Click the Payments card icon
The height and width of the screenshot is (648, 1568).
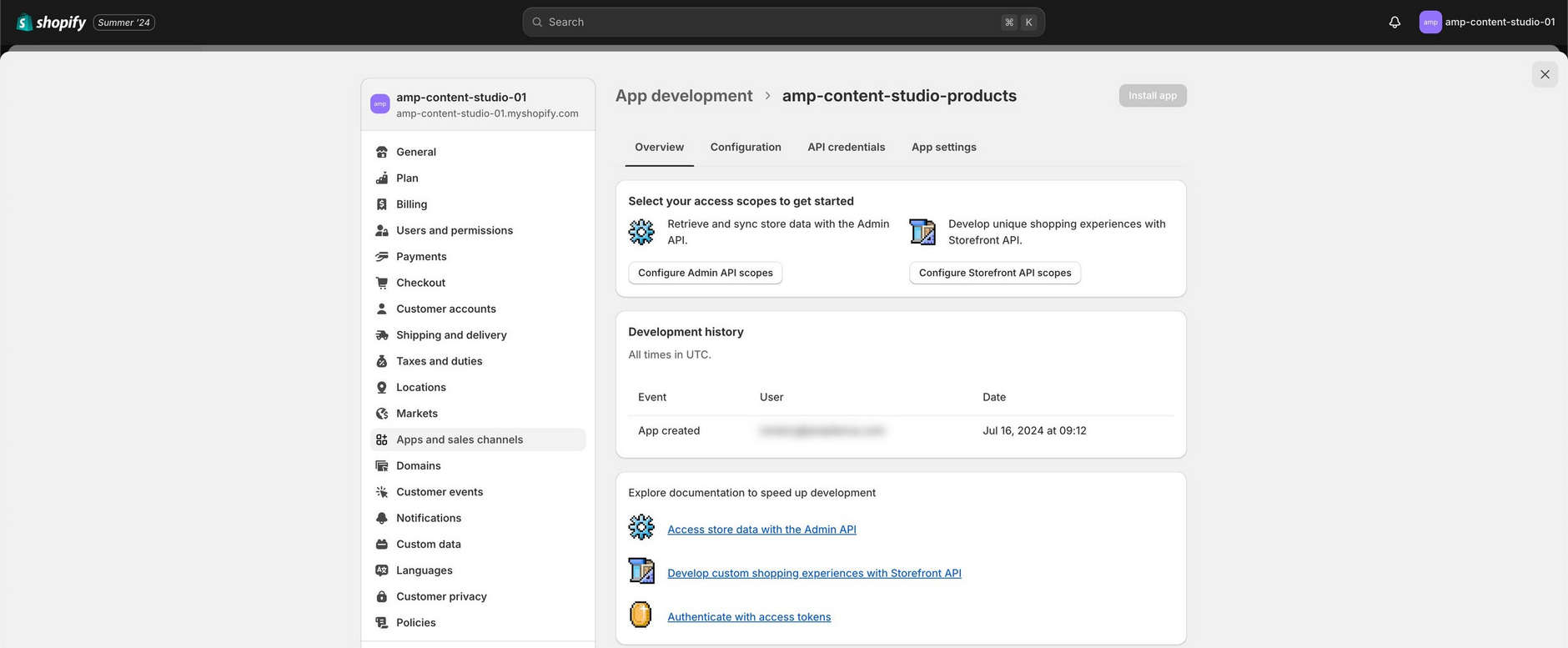(382, 256)
